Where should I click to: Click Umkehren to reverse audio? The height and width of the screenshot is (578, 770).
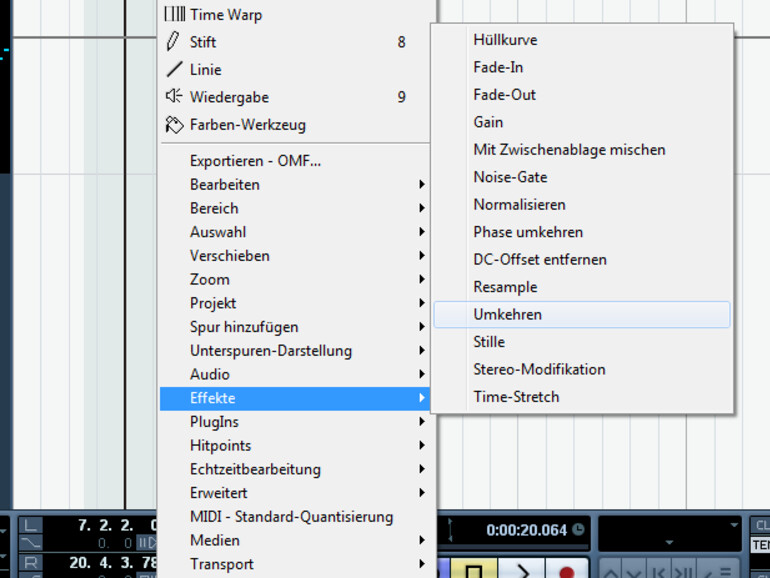(582, 315)
